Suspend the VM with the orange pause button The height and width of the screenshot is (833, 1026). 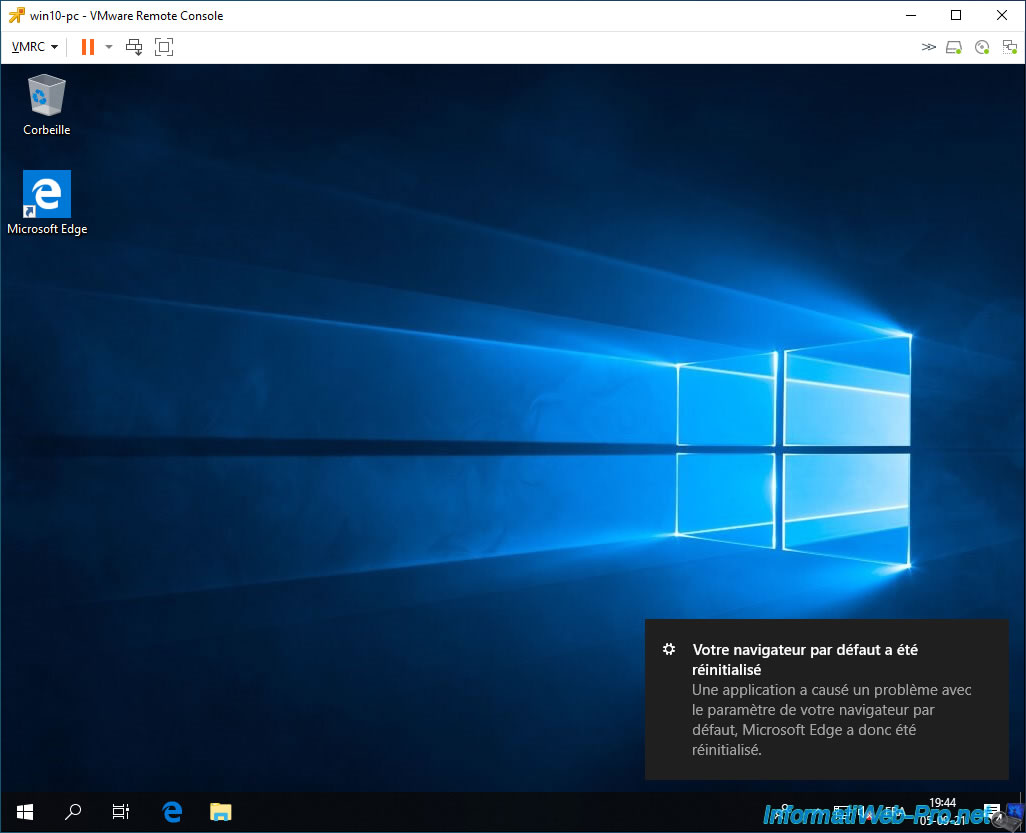click(x=88, y=47)
